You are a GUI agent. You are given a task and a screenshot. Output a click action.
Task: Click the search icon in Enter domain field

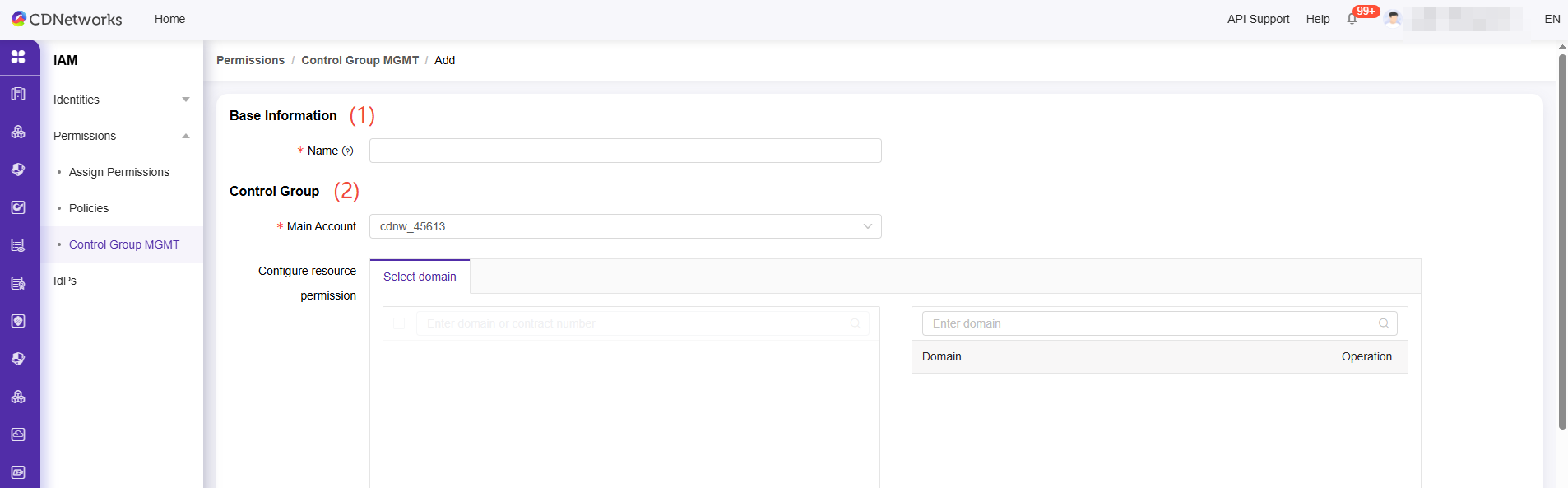1384,323
